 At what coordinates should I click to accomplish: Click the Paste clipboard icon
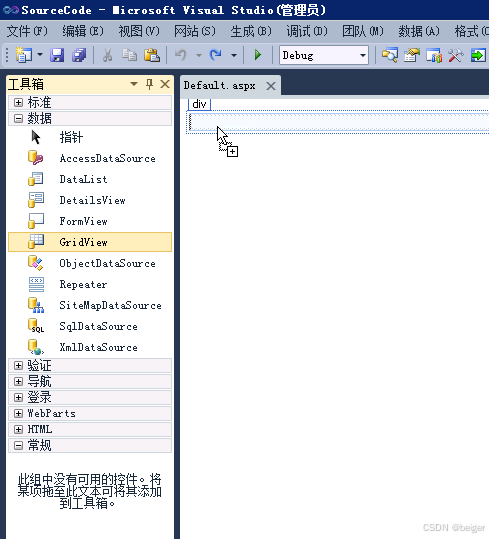click(x=152, y=55)
